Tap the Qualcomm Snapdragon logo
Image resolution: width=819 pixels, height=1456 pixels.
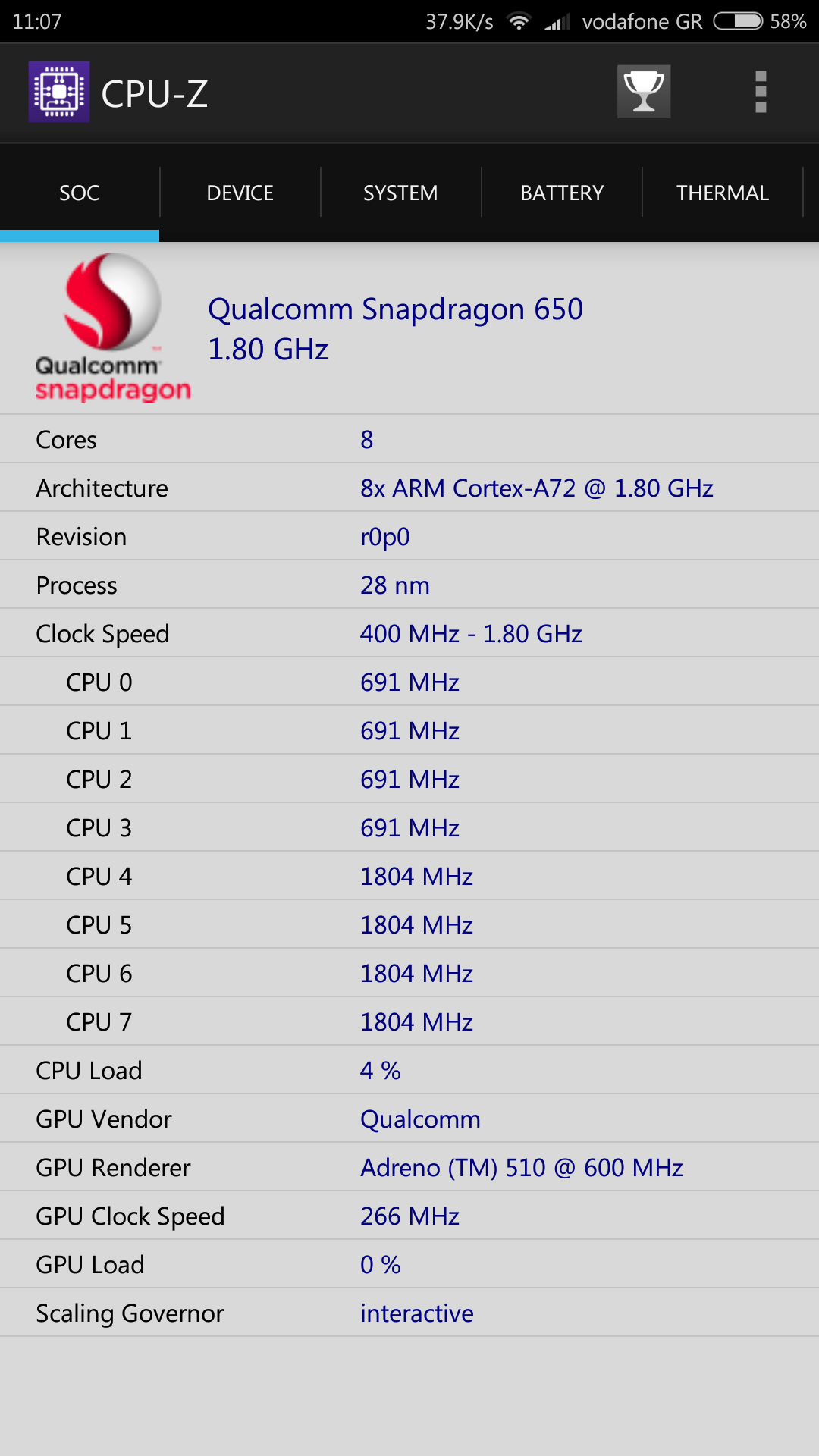click(x=112, y=327)
